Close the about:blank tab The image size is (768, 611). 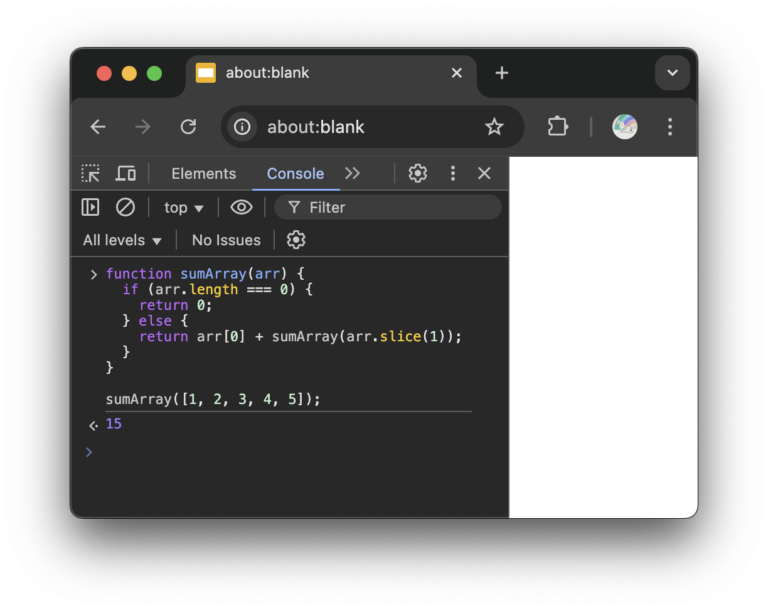point(456,73)
